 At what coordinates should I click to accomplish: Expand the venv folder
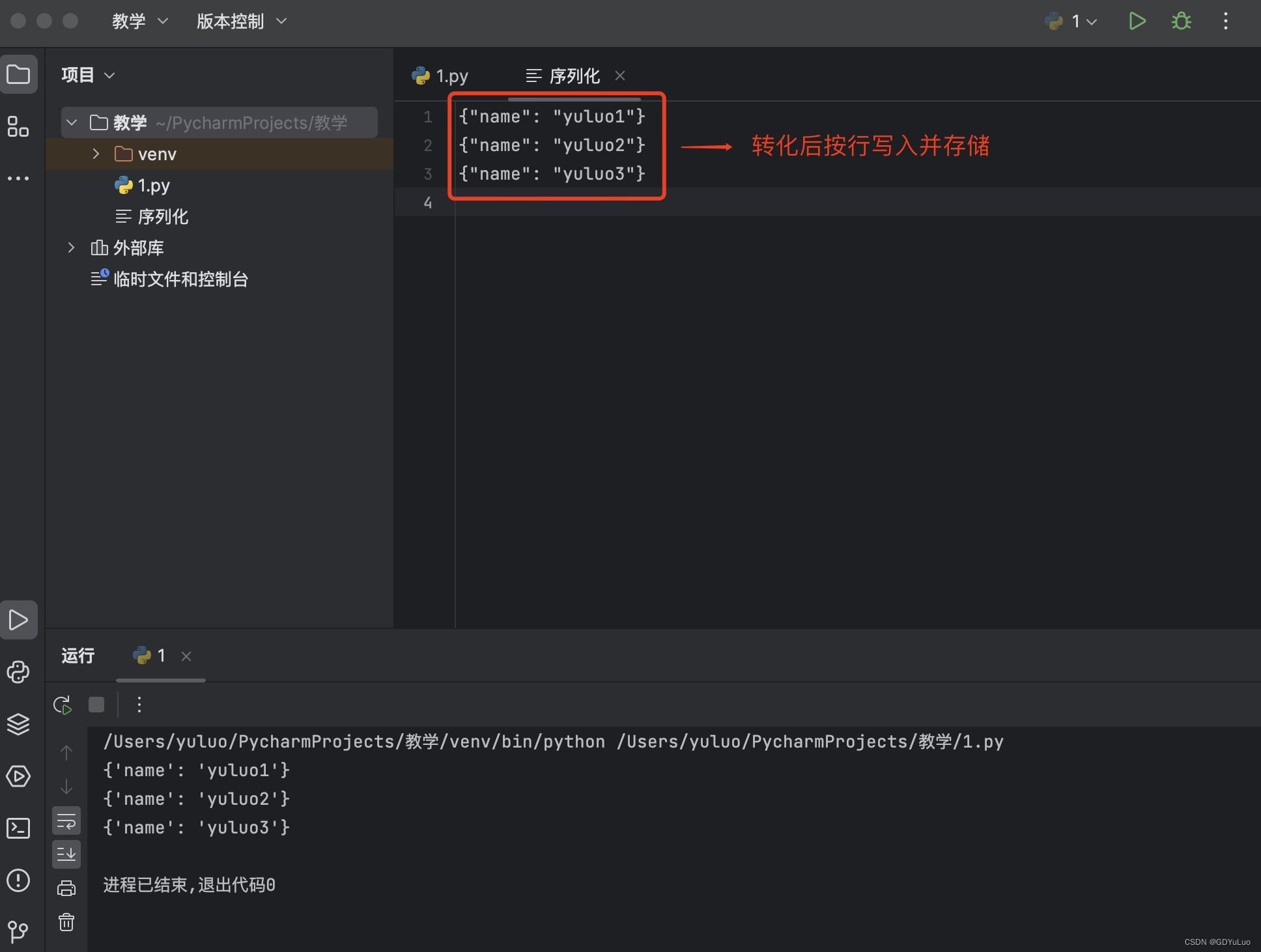[x=96, y=154]
